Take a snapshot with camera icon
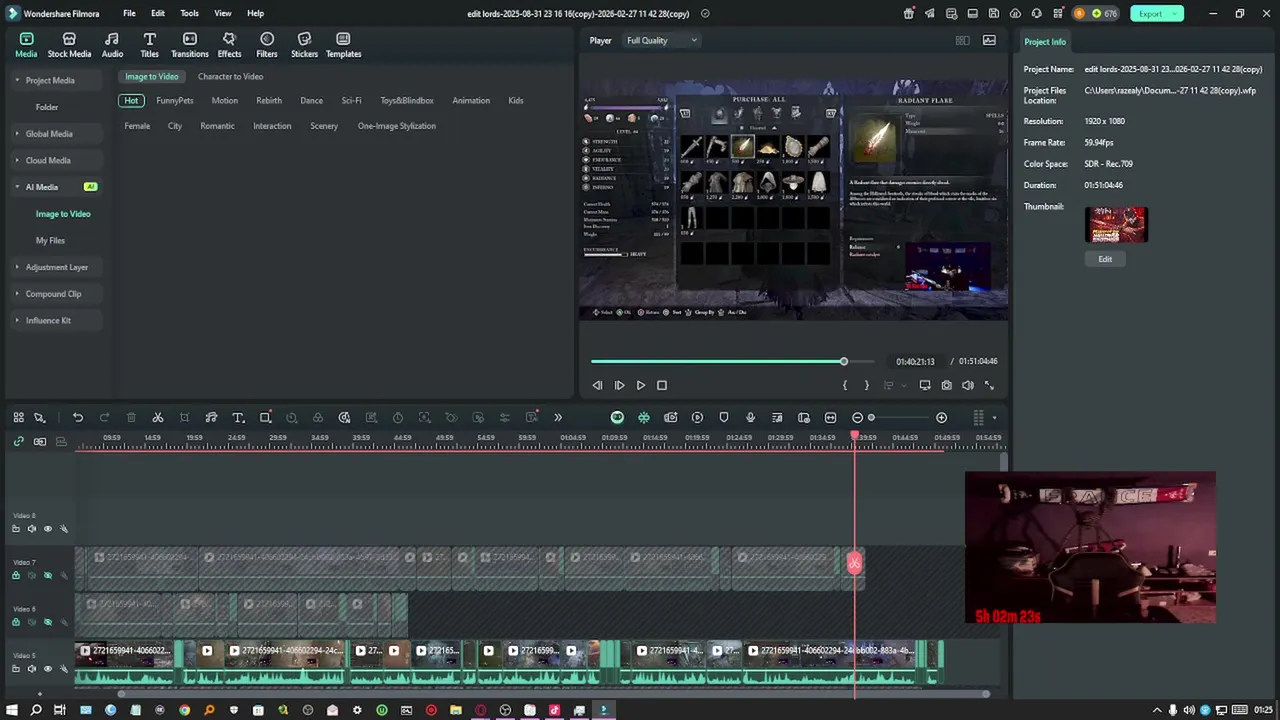 click(x=946, y=385)
